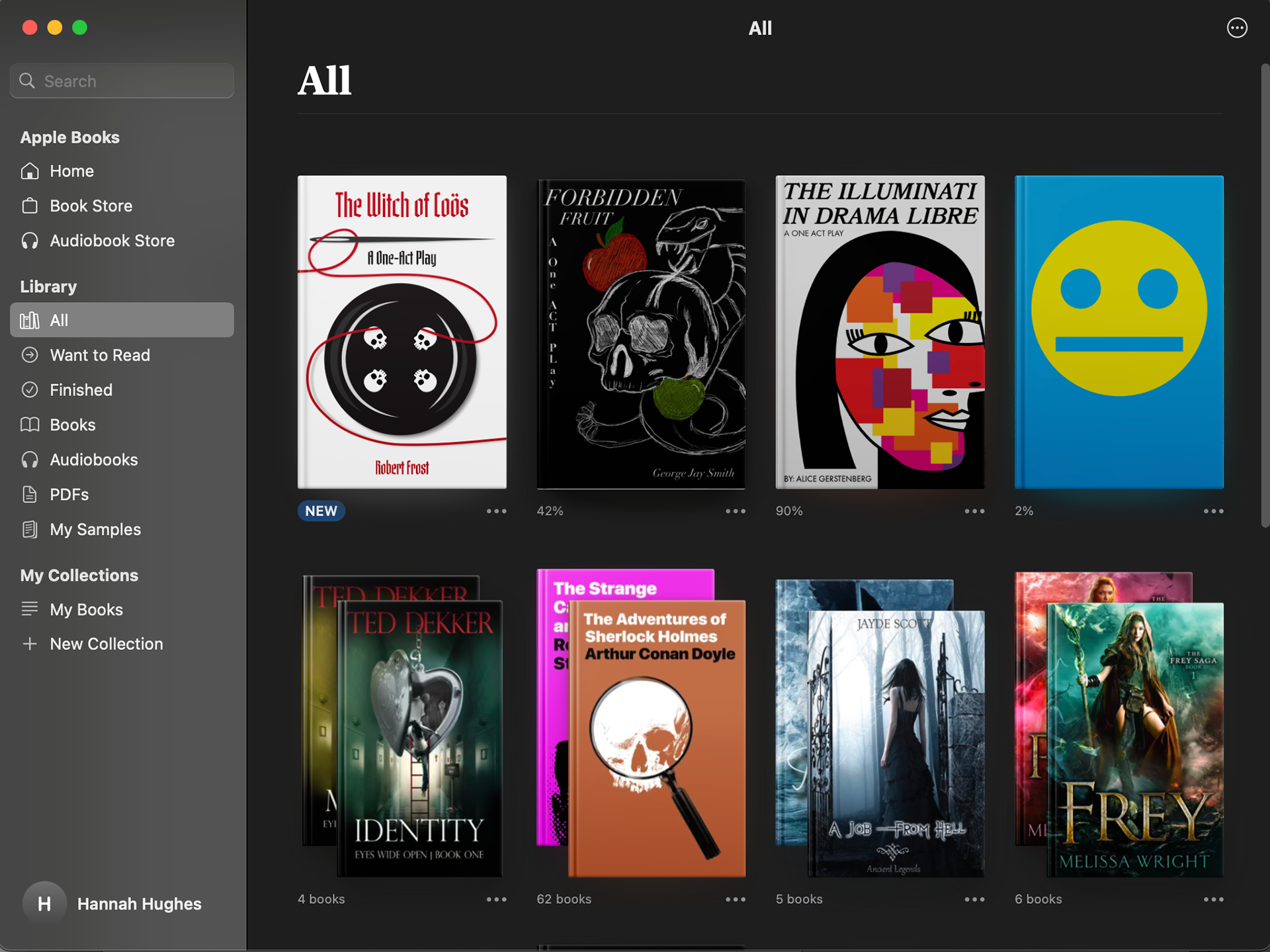Image resolution: width=1270 pixels, height=952 pixels.
Task: Click the 5 books label
Action: pos(799,899)
